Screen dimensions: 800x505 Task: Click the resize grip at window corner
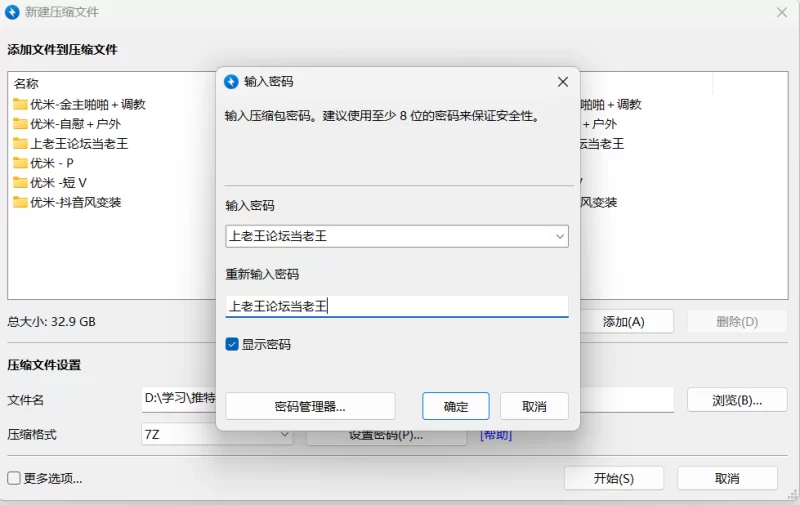pos(793,494)
